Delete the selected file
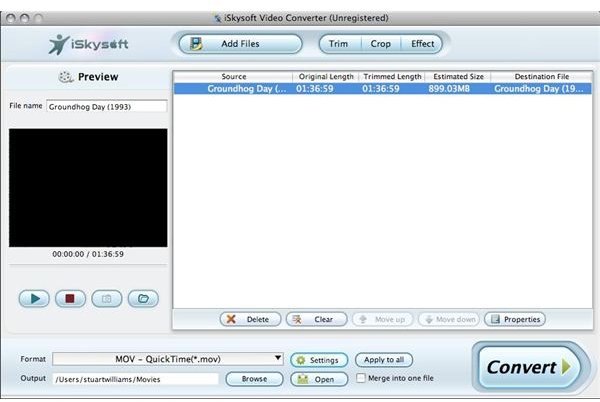Viewport: 600px width, 402px height. [250, 319]
